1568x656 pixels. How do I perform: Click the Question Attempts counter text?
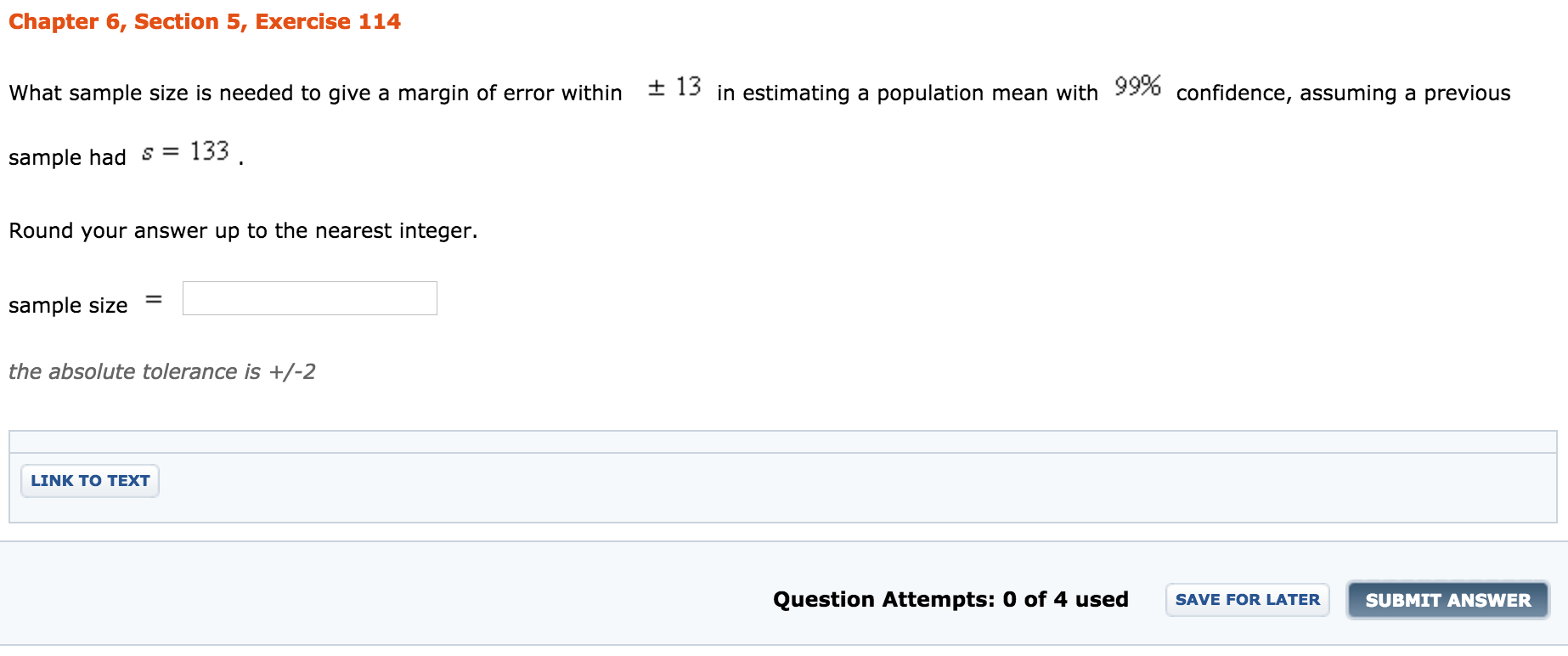click(x=950, y=599)
